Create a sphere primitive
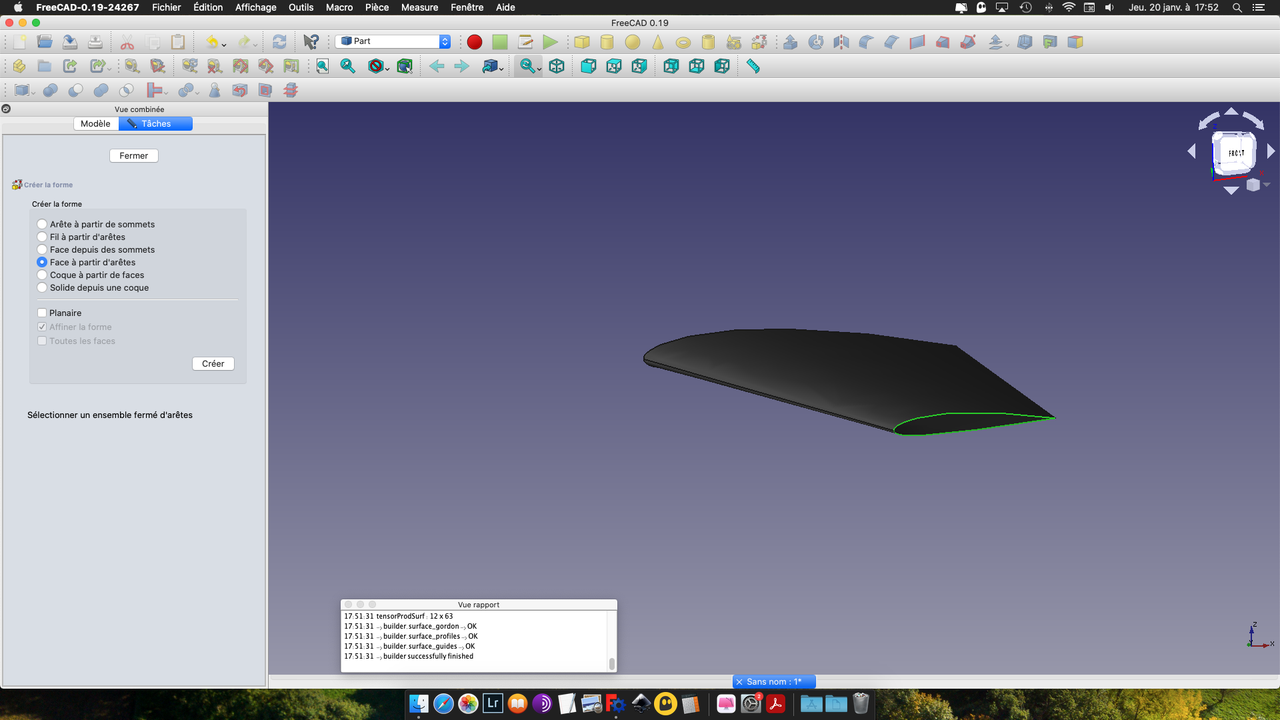Screen dimensions: 1280x720 632,42
